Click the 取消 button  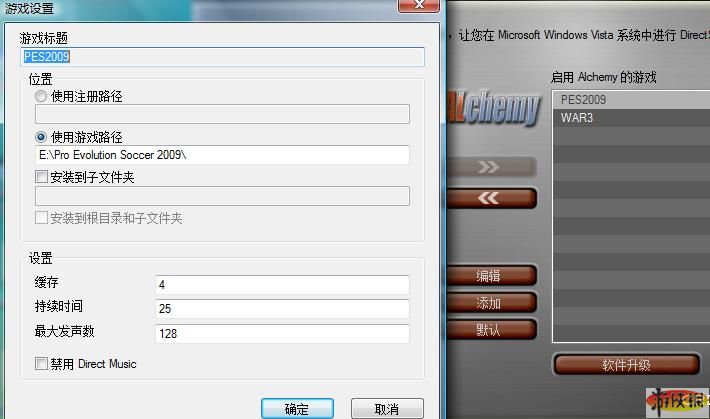point(387,409)
